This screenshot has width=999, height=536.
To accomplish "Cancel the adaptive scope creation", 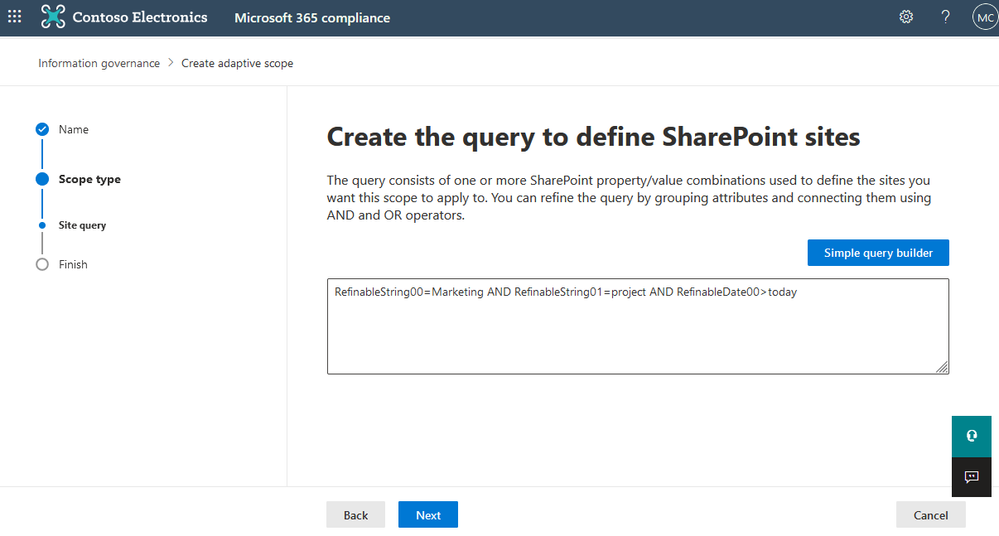I will (x=930, y=515).
